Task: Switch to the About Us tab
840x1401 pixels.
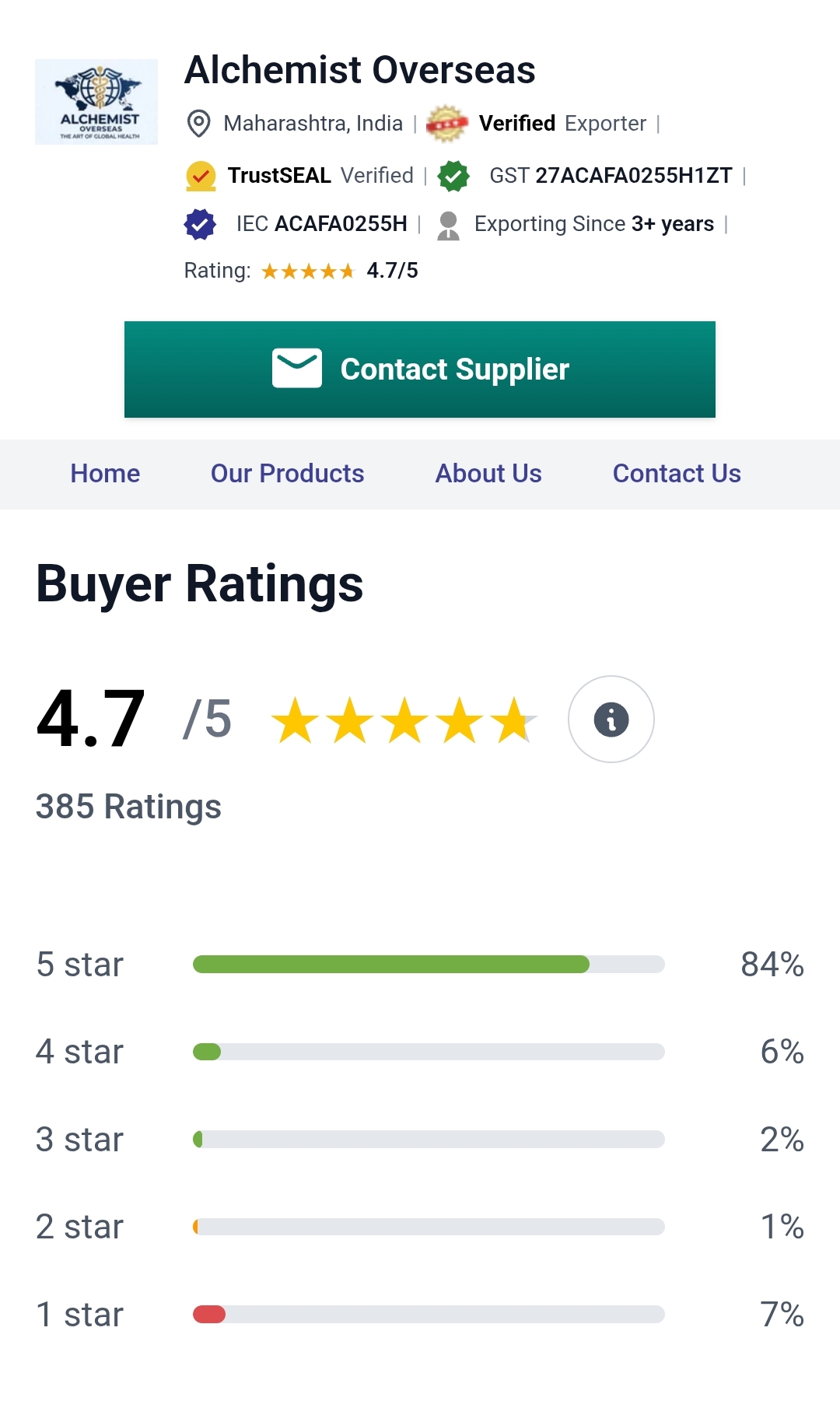Action: pyautogui.click(x=488, y=474)
